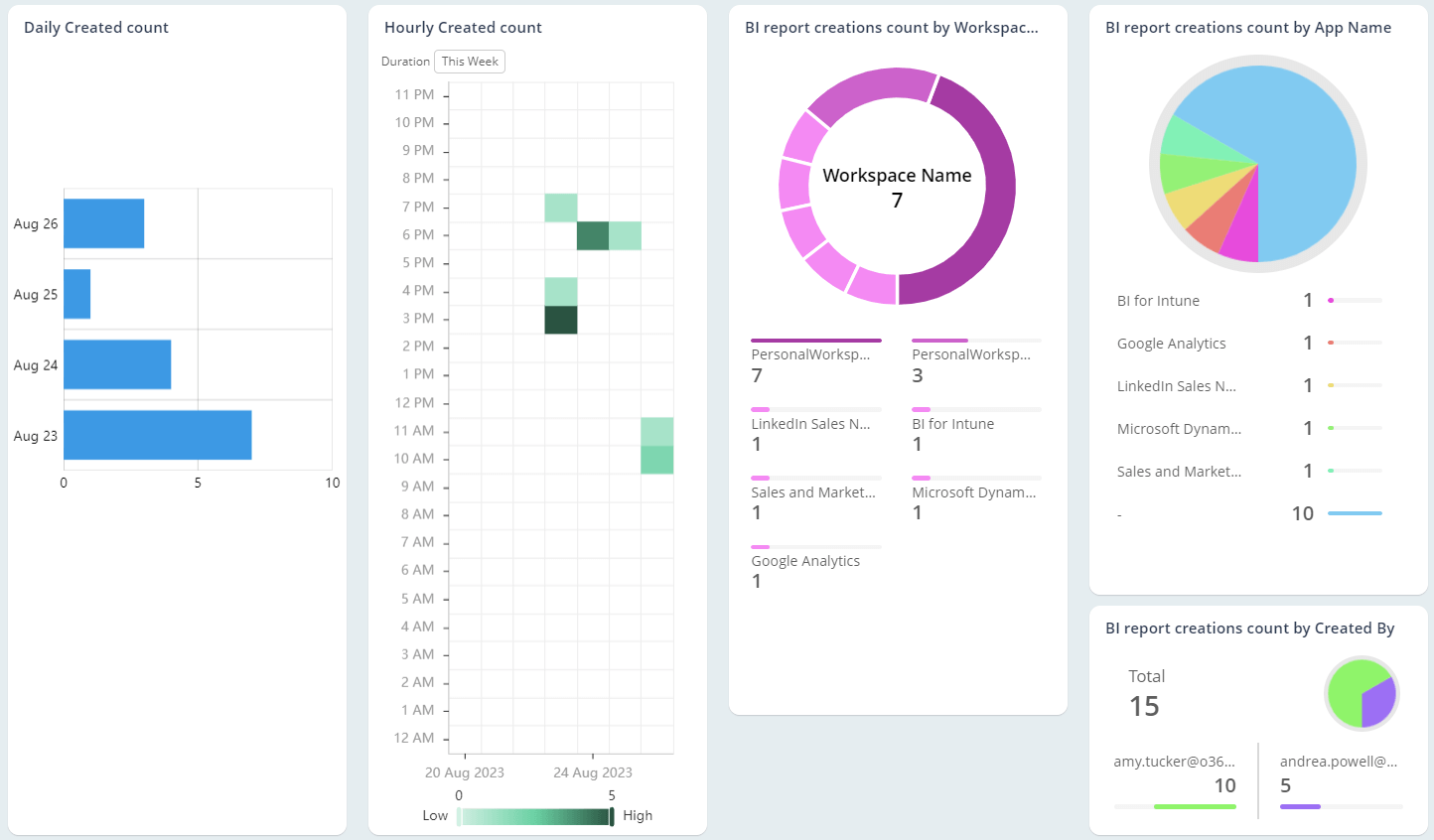Click the "Workspace Name" donut center label
This screenshot has width=1434, height=840.
[x=896, y=175]
